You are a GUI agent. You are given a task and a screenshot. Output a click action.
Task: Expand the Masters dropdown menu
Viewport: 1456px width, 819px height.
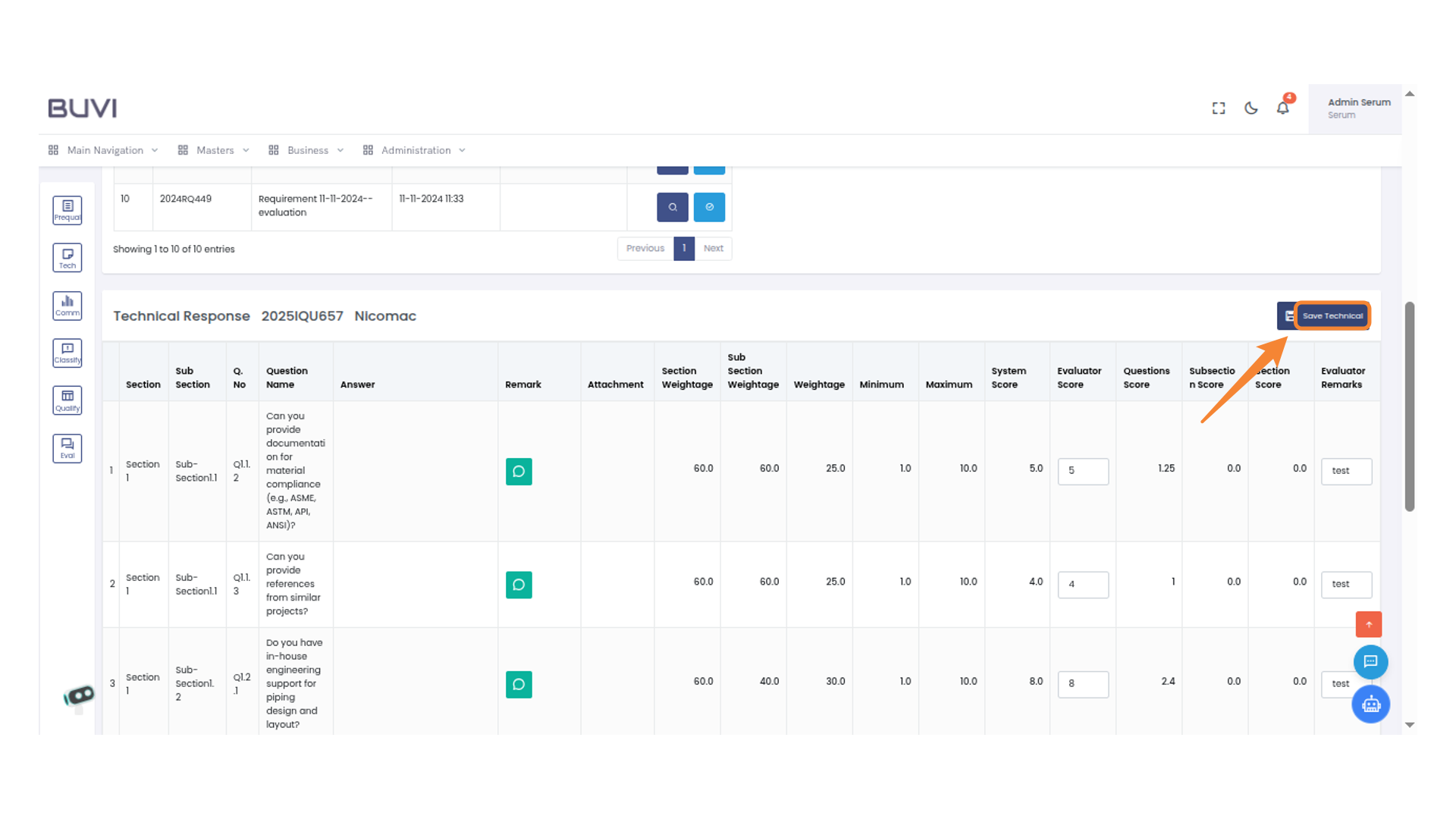(x=214, y=150)
